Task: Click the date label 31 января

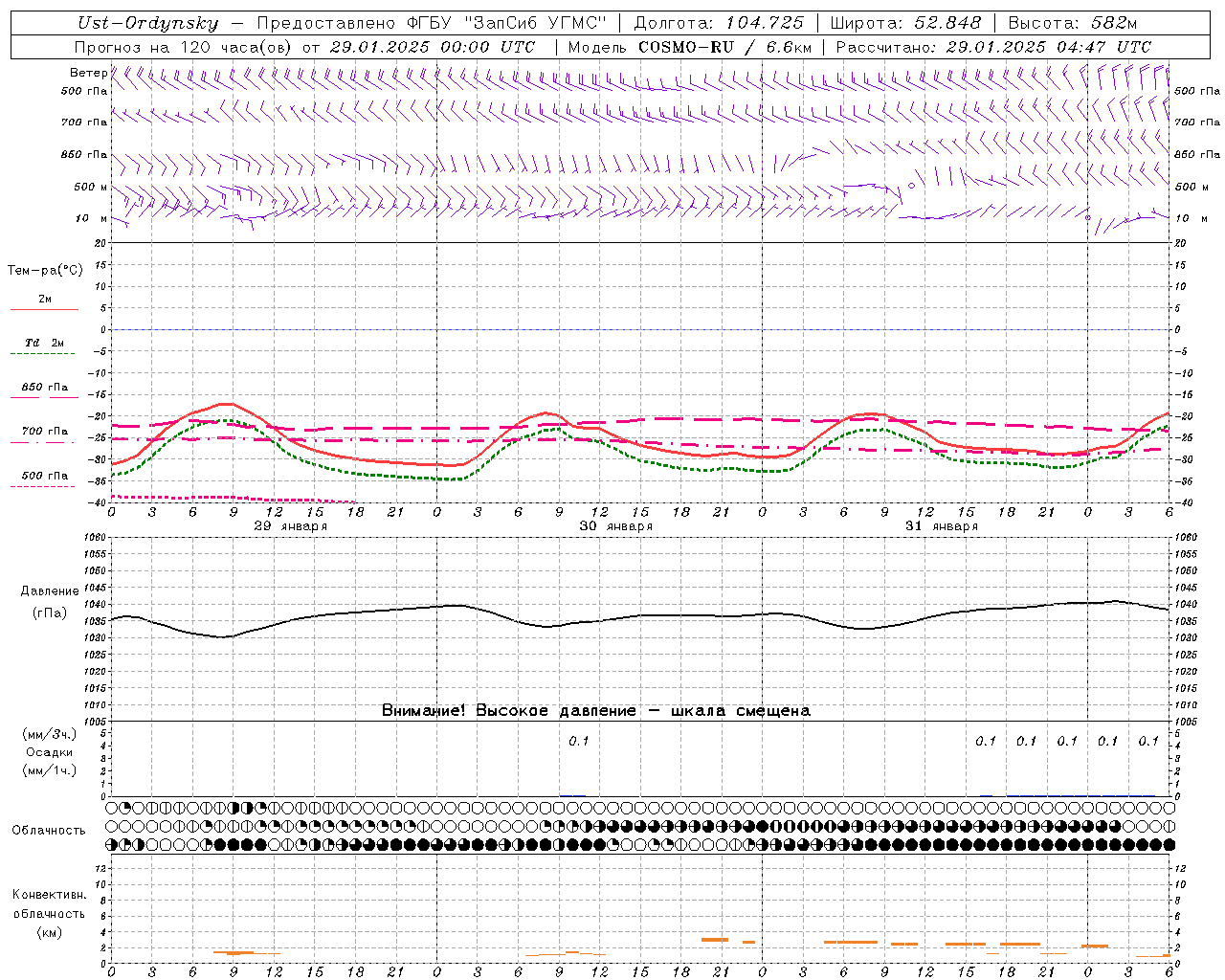Action: click(x=941, y=526)
